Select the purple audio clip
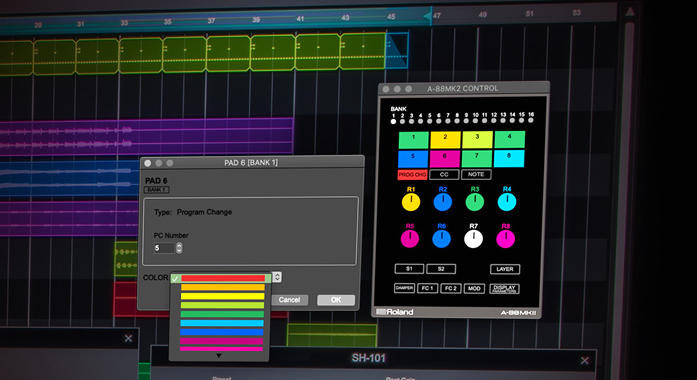 point(147,136)
